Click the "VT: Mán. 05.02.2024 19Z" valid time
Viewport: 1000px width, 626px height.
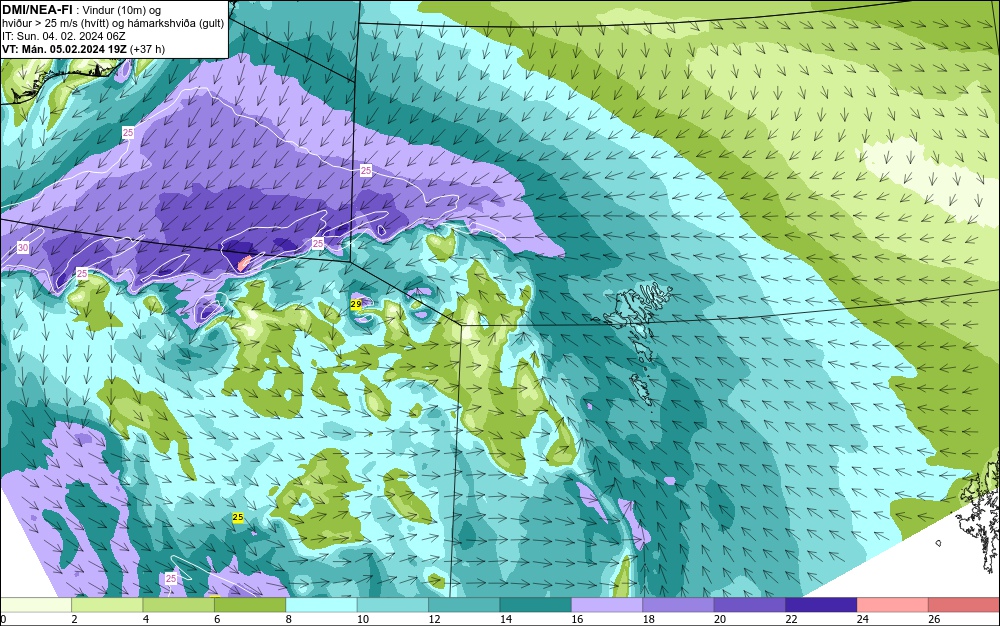[x=64, y=49]
